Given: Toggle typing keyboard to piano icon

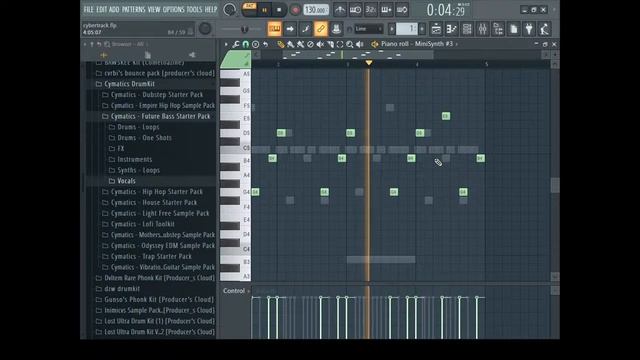Looking at the screenshot, I should [274, 29].
